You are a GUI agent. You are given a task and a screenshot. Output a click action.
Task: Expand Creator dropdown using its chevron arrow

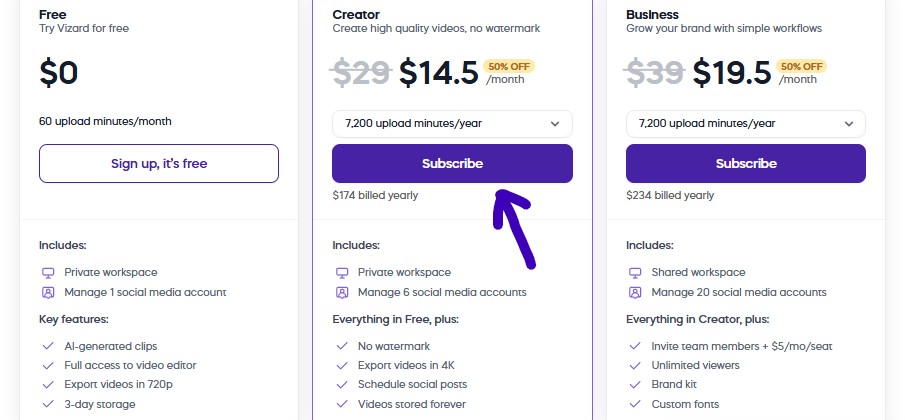tap(556, 124)
